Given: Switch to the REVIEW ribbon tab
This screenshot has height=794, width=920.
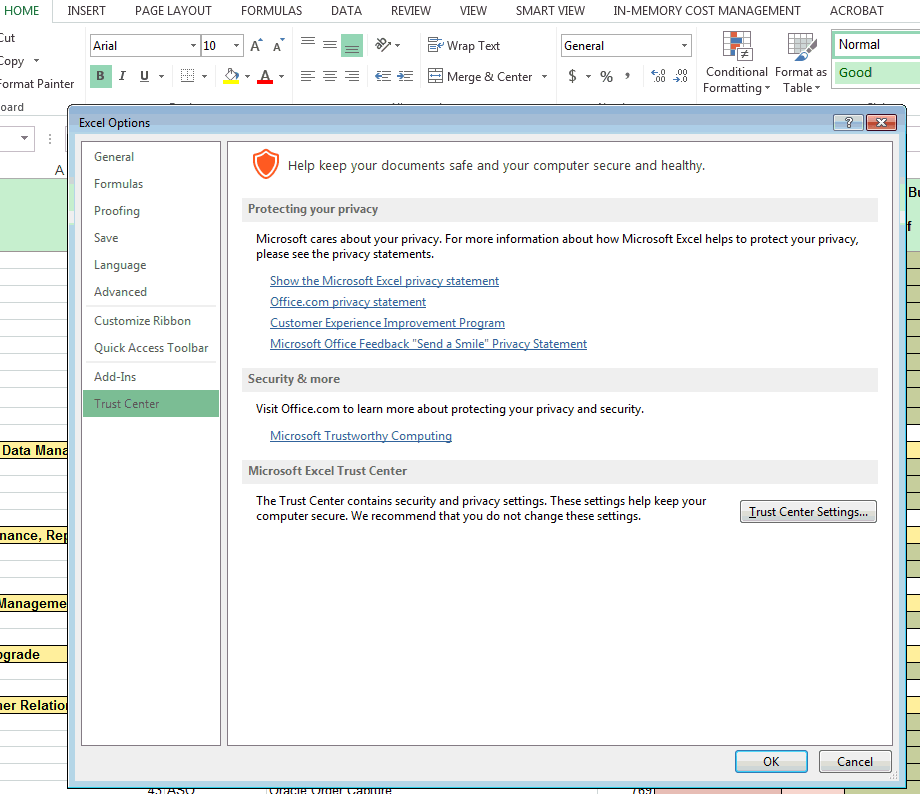Looking at the screenshot, I should click(x=411, y=11).
